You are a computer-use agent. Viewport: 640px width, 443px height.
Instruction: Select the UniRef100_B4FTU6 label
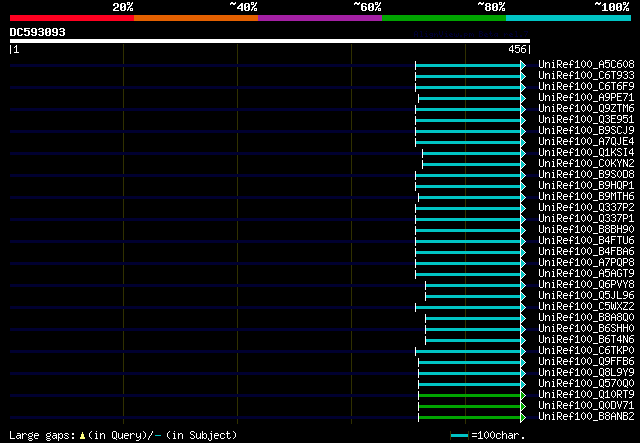(x=586, y=241)
